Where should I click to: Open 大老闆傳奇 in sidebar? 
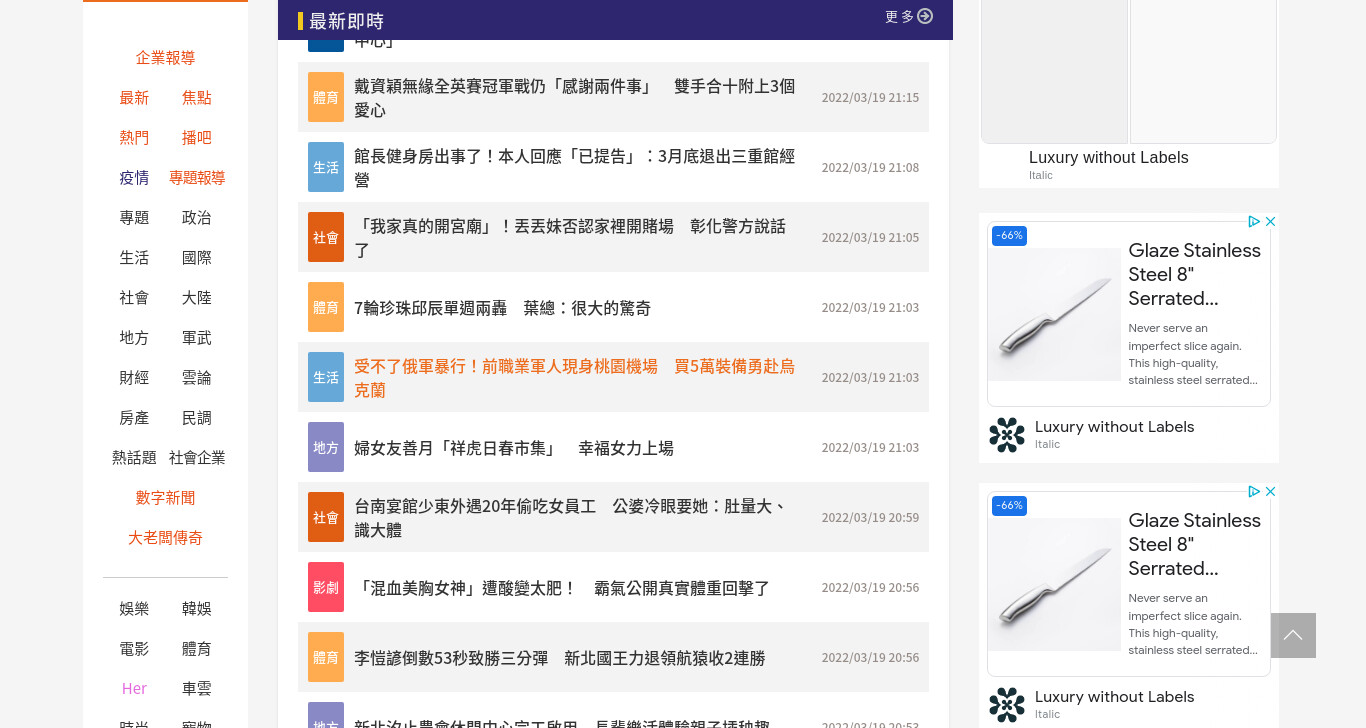(165, 538)
